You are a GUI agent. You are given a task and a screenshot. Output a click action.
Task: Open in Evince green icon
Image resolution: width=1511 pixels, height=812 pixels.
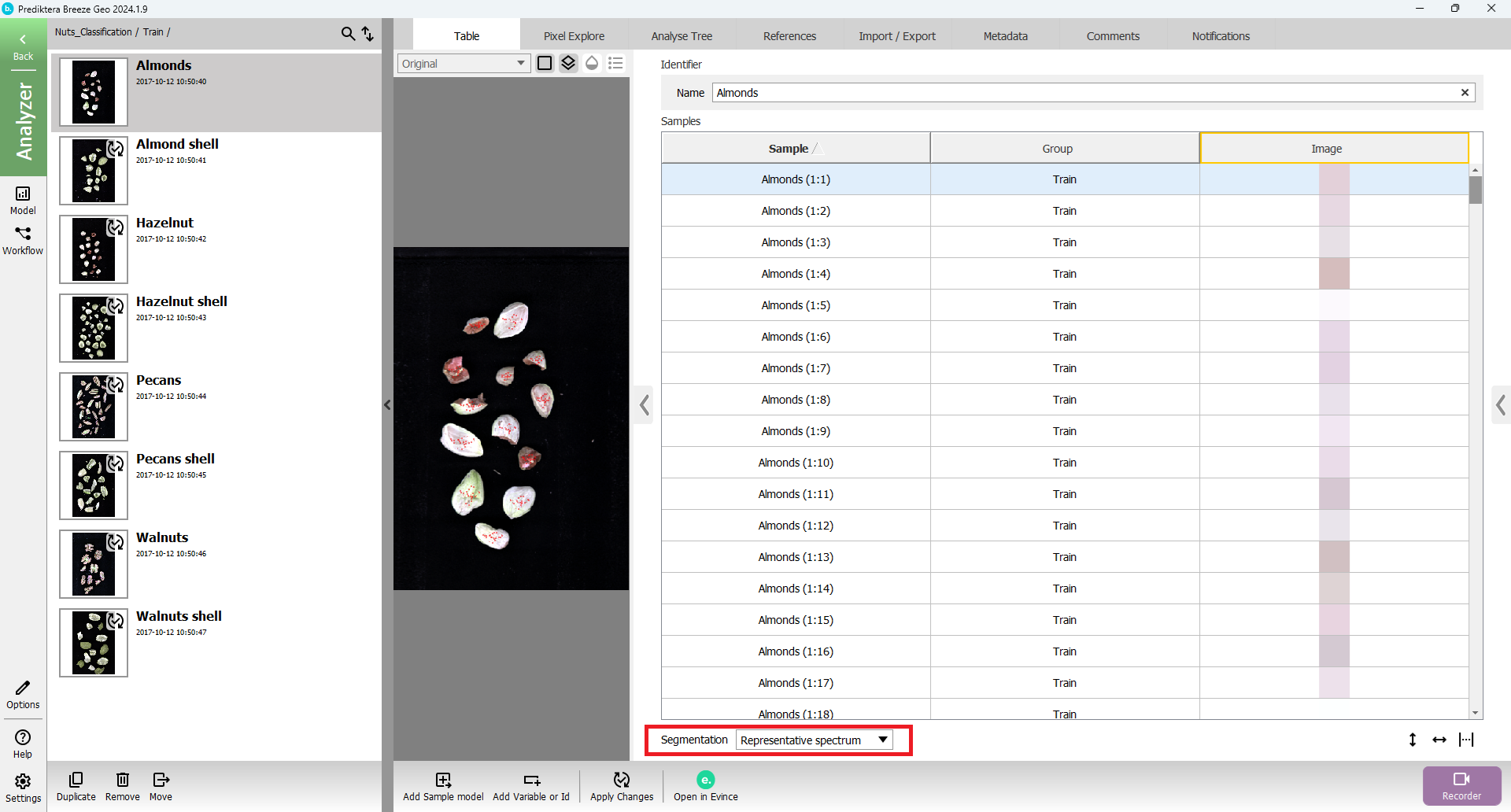point(705,780)
